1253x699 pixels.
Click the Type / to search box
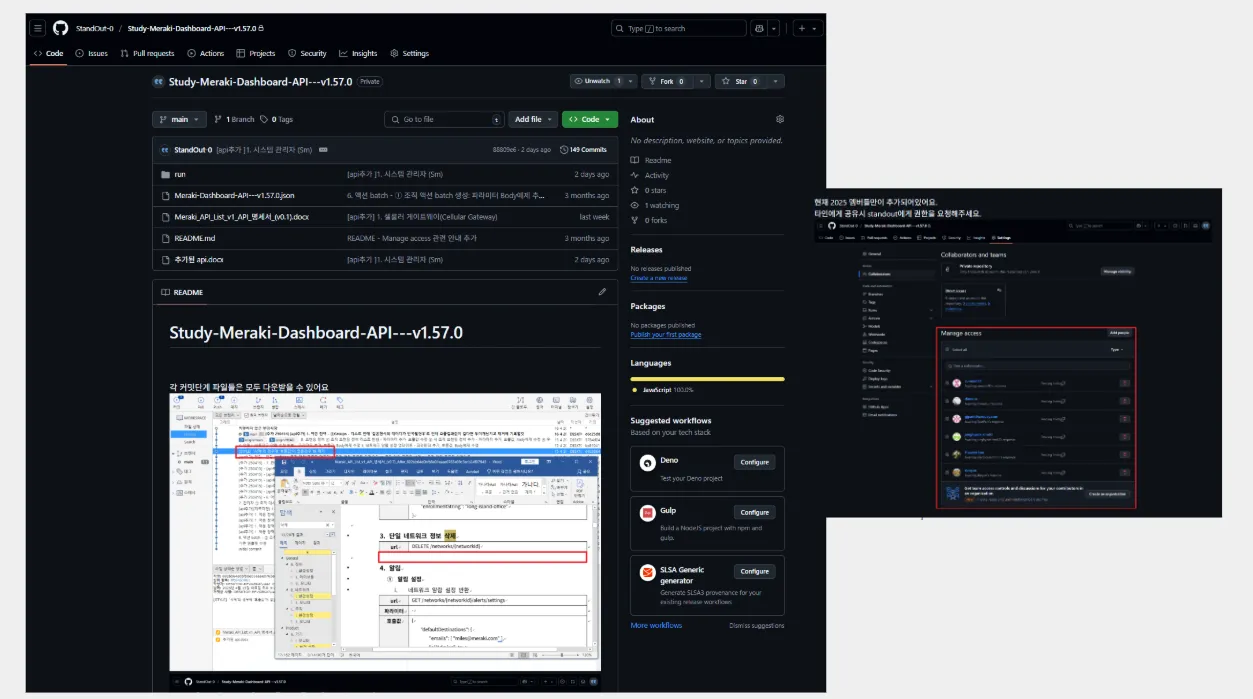[679, 28]
